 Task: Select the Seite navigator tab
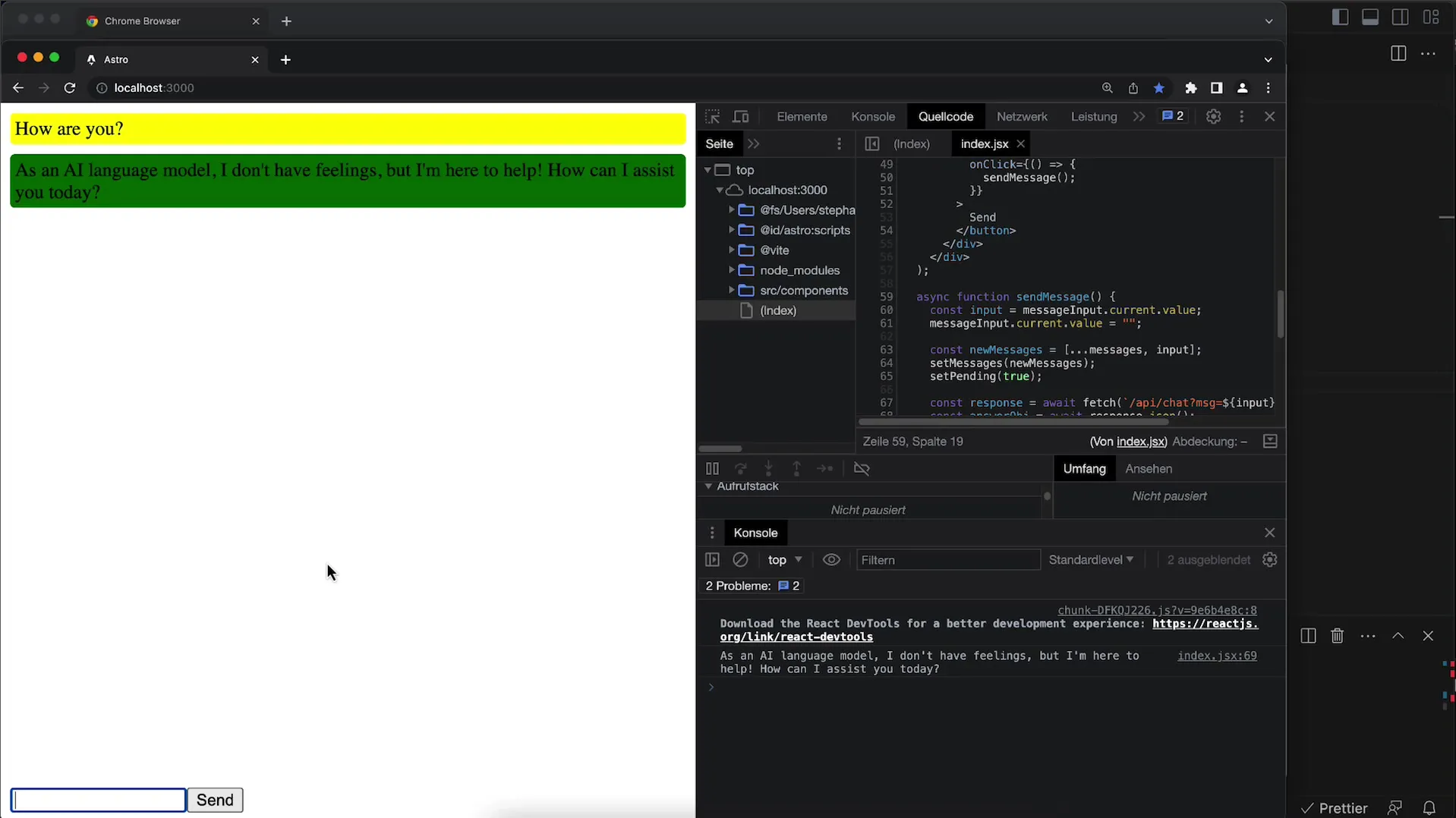pos(719,144)
